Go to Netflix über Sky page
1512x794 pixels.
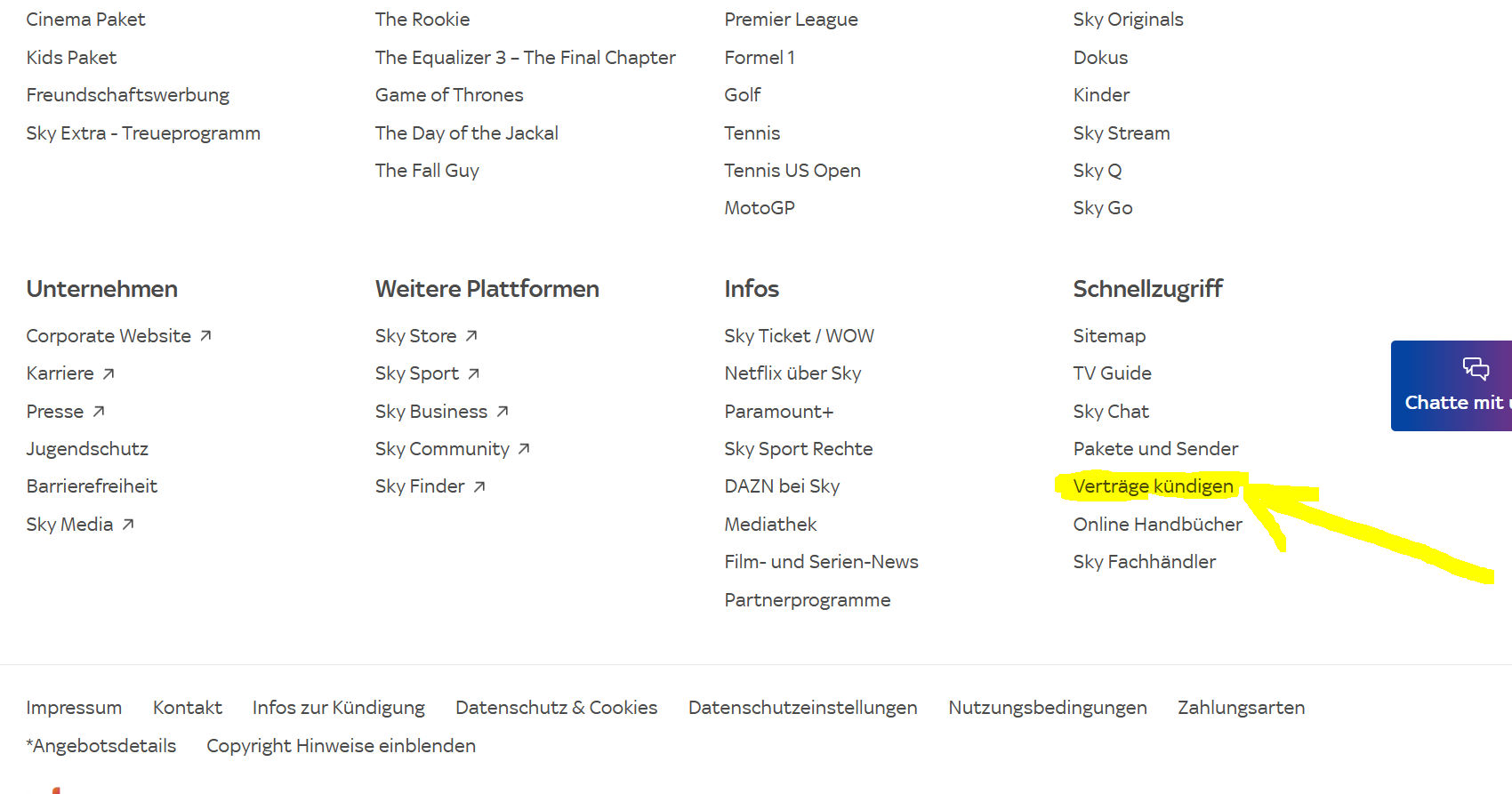coord(792,373)
